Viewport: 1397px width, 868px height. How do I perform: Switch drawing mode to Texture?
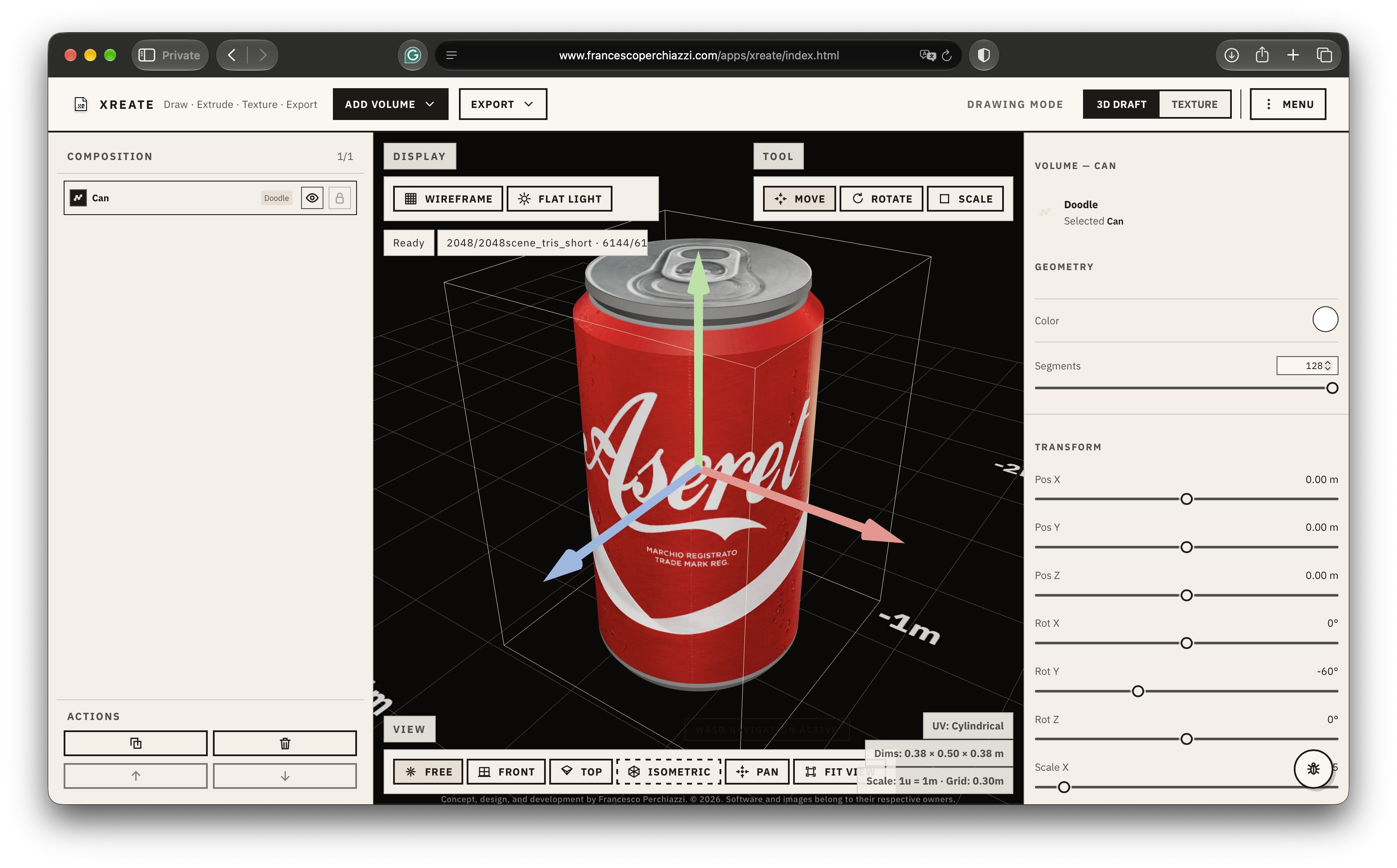point(1194,104)
